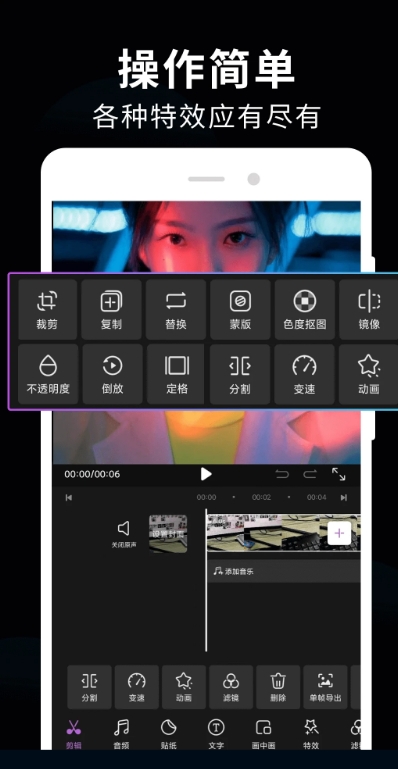This screenshot has height=769, width=398.
Task: Select the 裁剪 crop tool
Action: [x=48, y=309]
